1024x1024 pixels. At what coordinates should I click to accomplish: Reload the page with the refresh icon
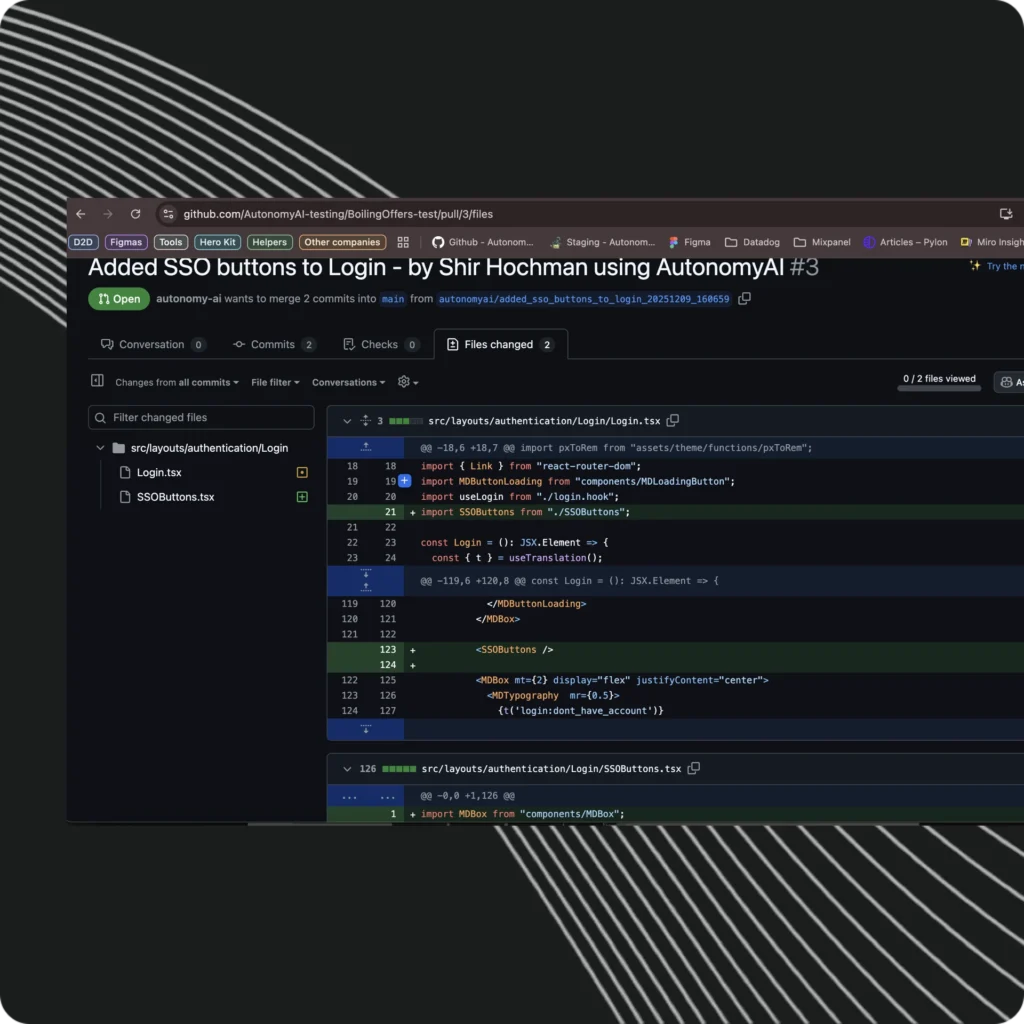tap(135, 214)
